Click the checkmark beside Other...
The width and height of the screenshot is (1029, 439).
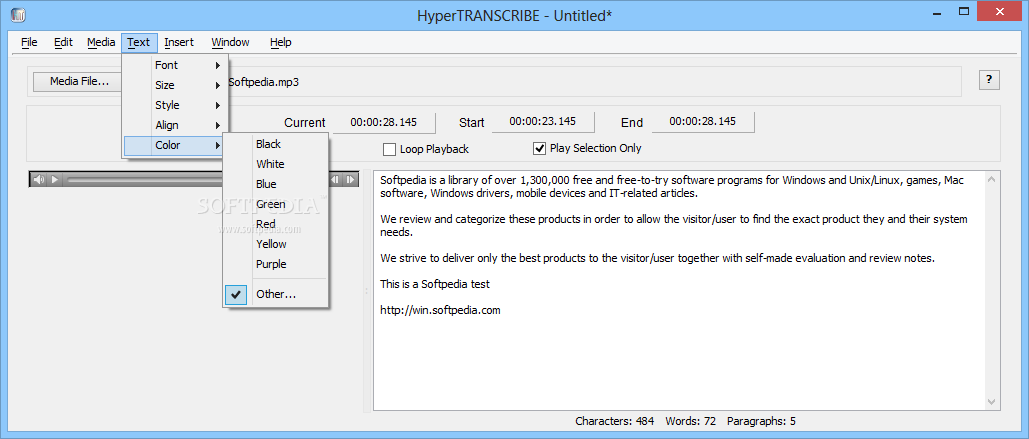tap(236, 295)
